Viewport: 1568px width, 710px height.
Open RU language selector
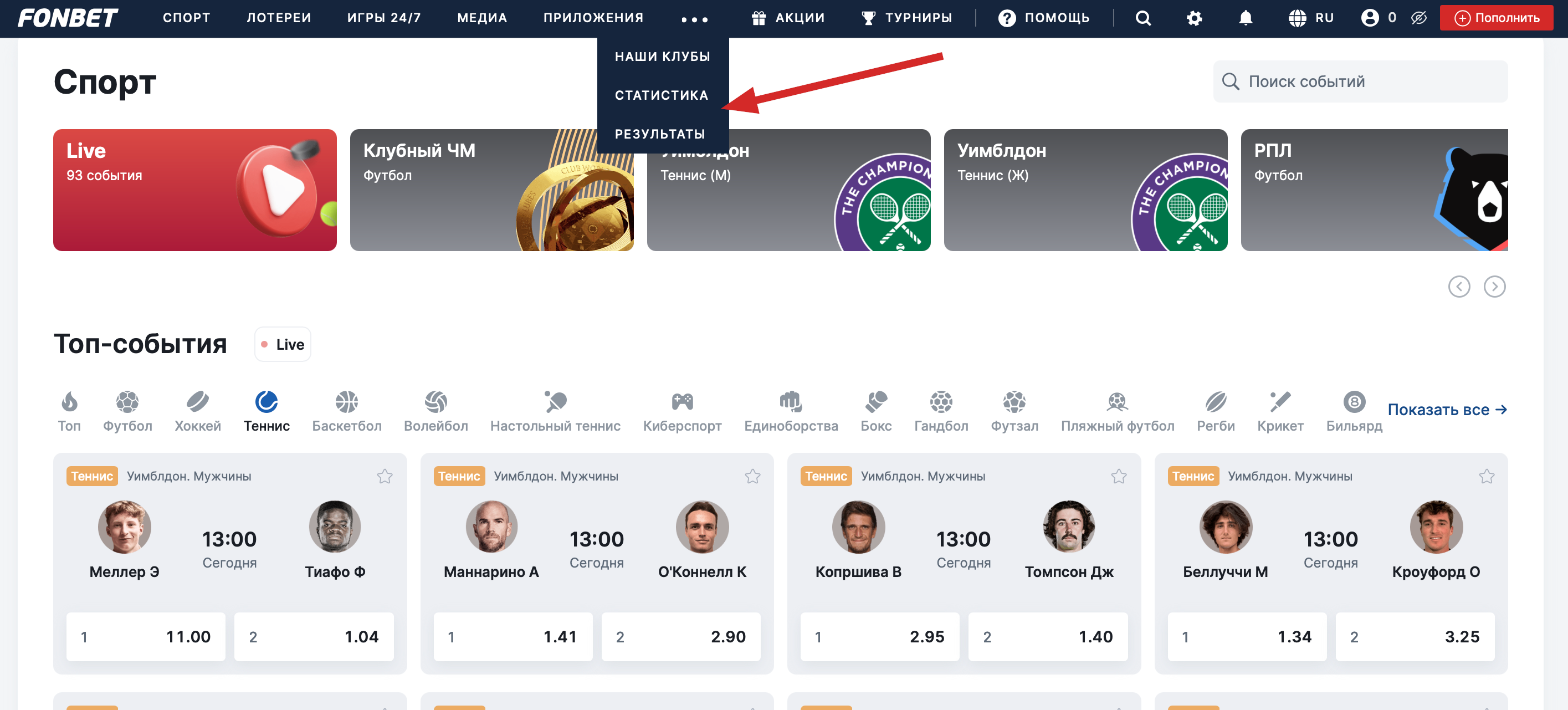point(1310,18)
